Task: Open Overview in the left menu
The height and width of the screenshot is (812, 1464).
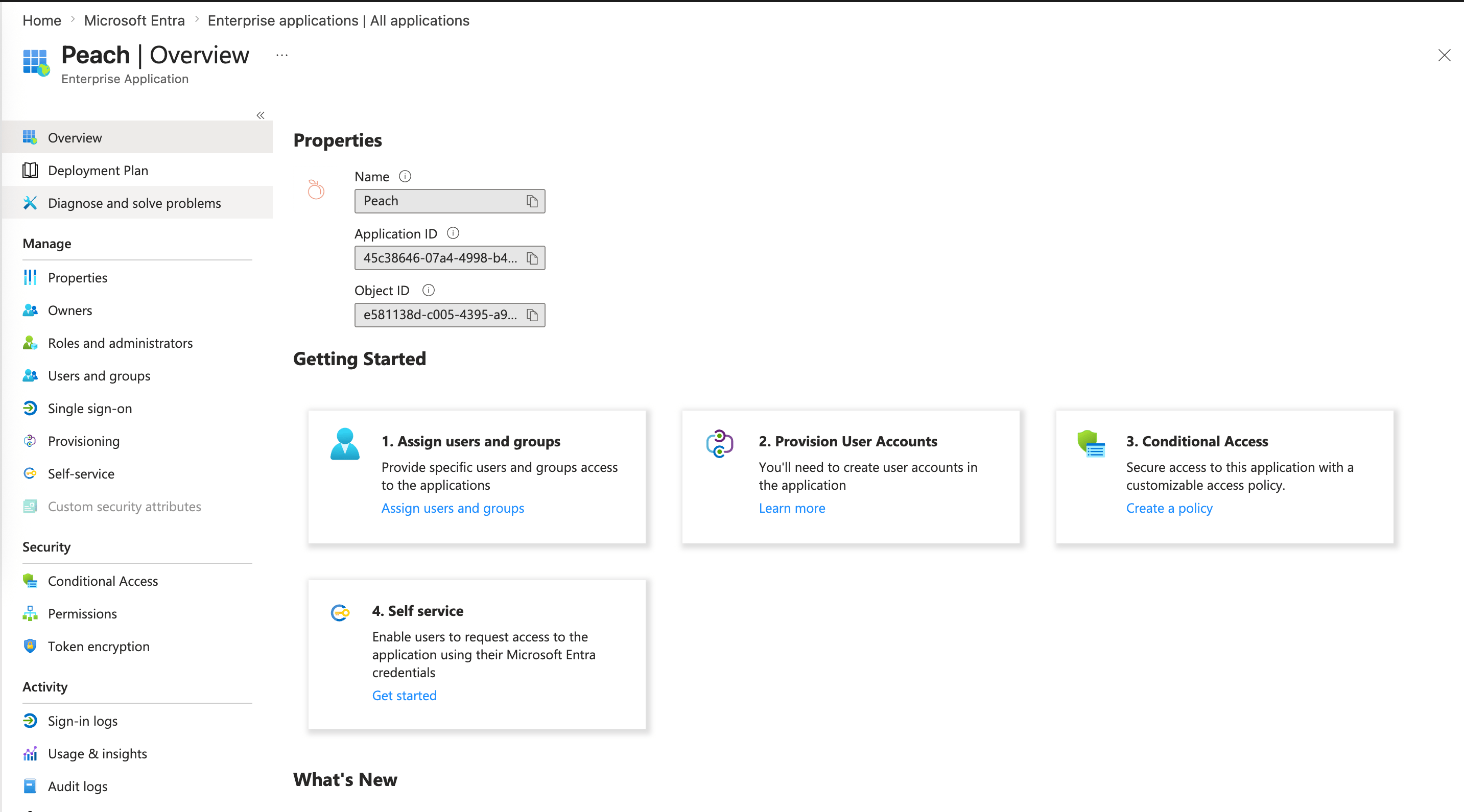Action: coord(137,137)
